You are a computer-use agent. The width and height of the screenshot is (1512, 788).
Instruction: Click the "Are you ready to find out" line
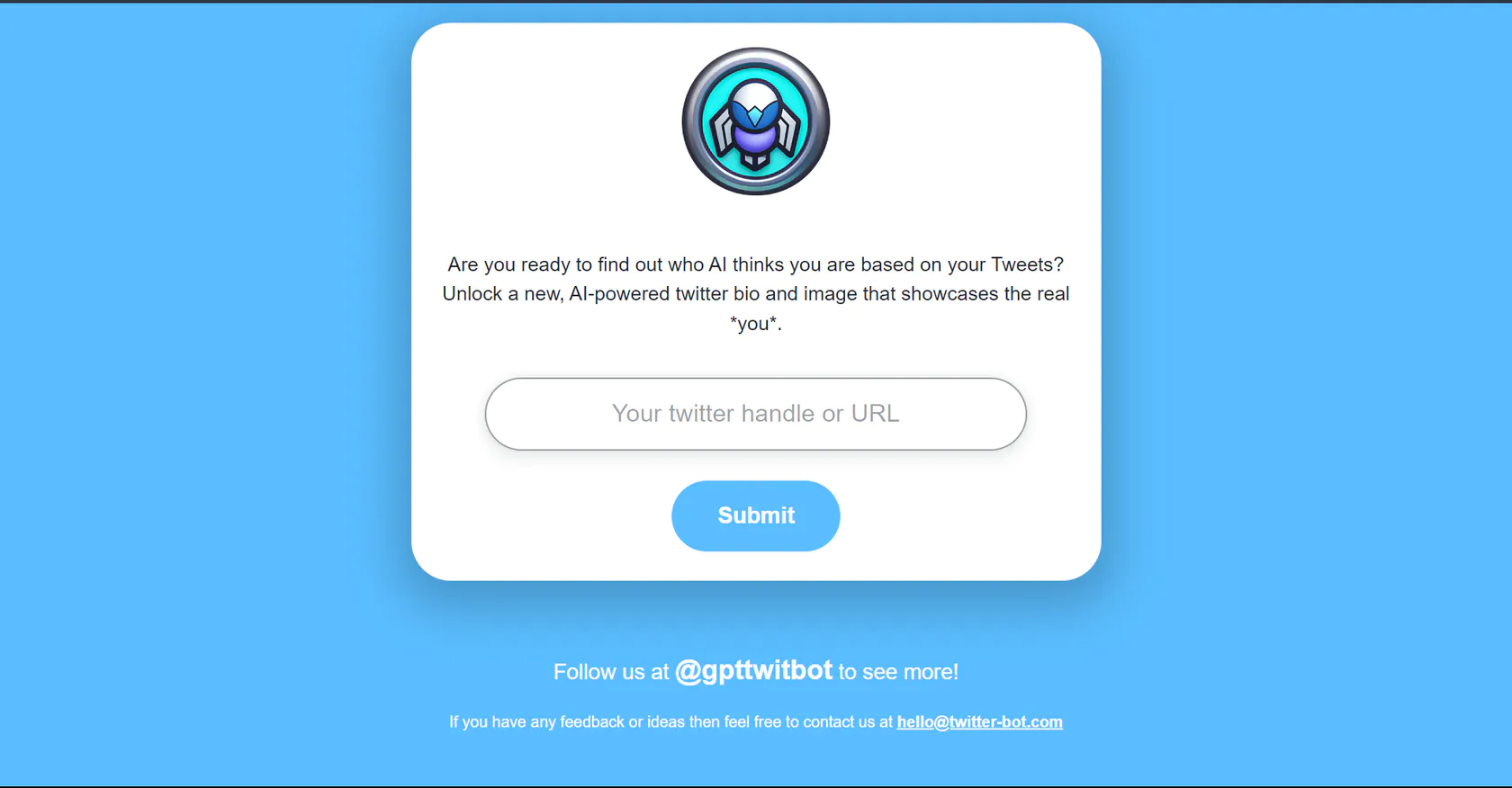[x=756, y=264]
